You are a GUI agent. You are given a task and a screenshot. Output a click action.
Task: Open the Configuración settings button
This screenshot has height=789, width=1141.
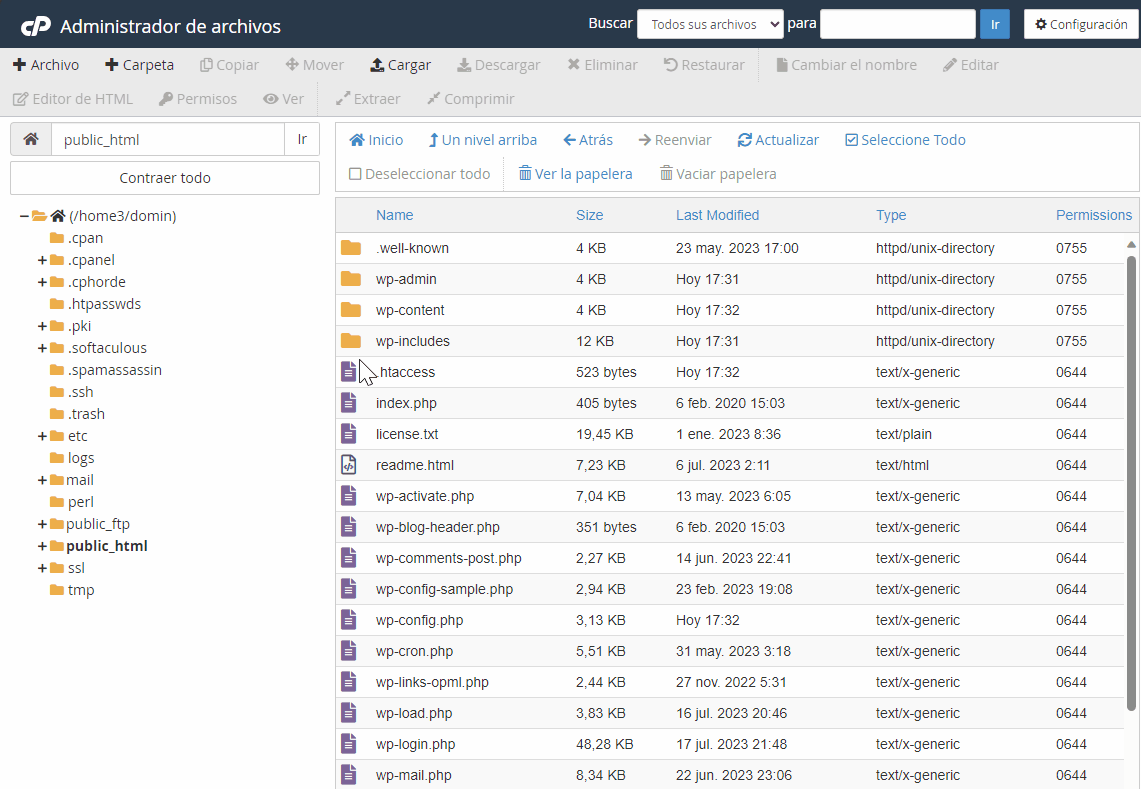pyautogui.click(x=1081, y=24)
